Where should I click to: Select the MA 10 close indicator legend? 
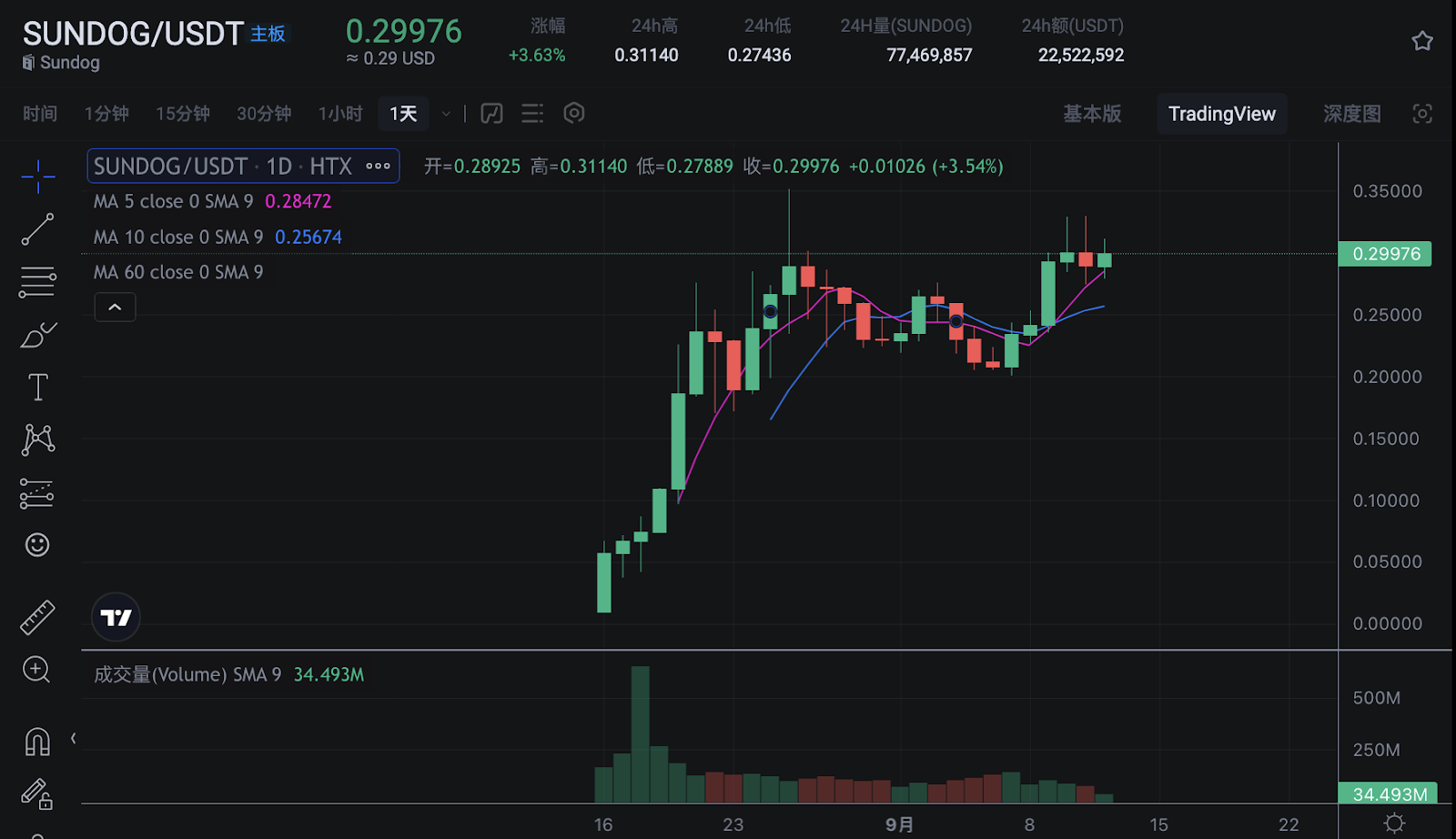(178, 237)
